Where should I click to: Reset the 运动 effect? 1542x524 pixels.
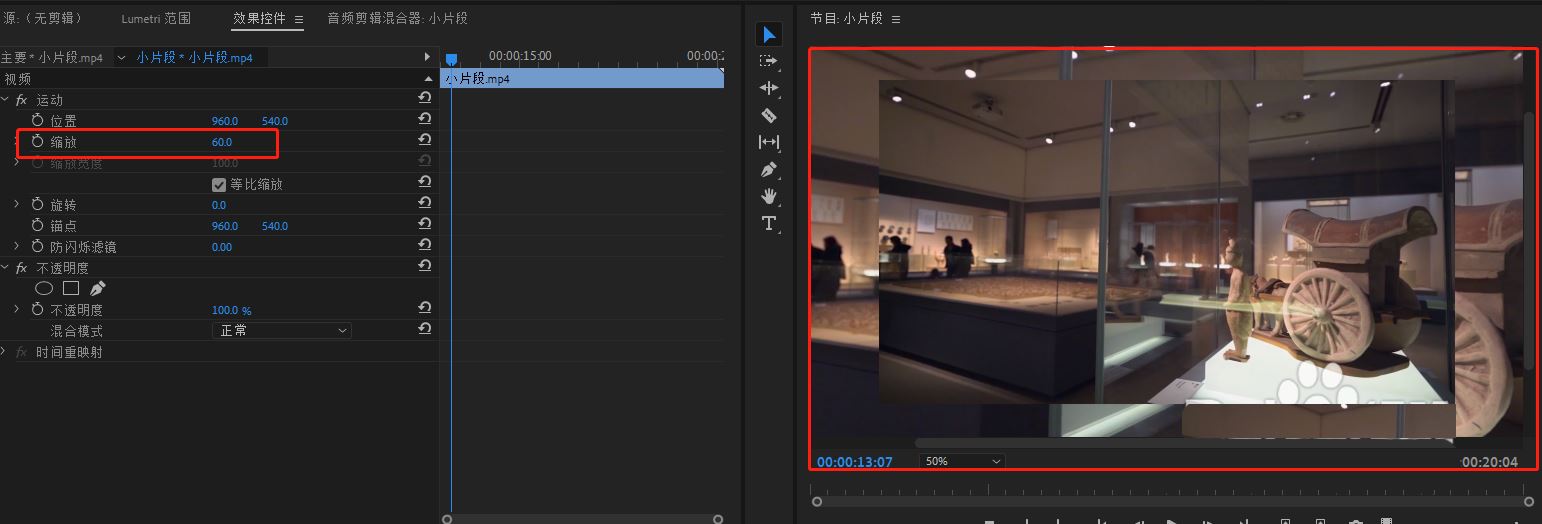click(x=425, y=98)
